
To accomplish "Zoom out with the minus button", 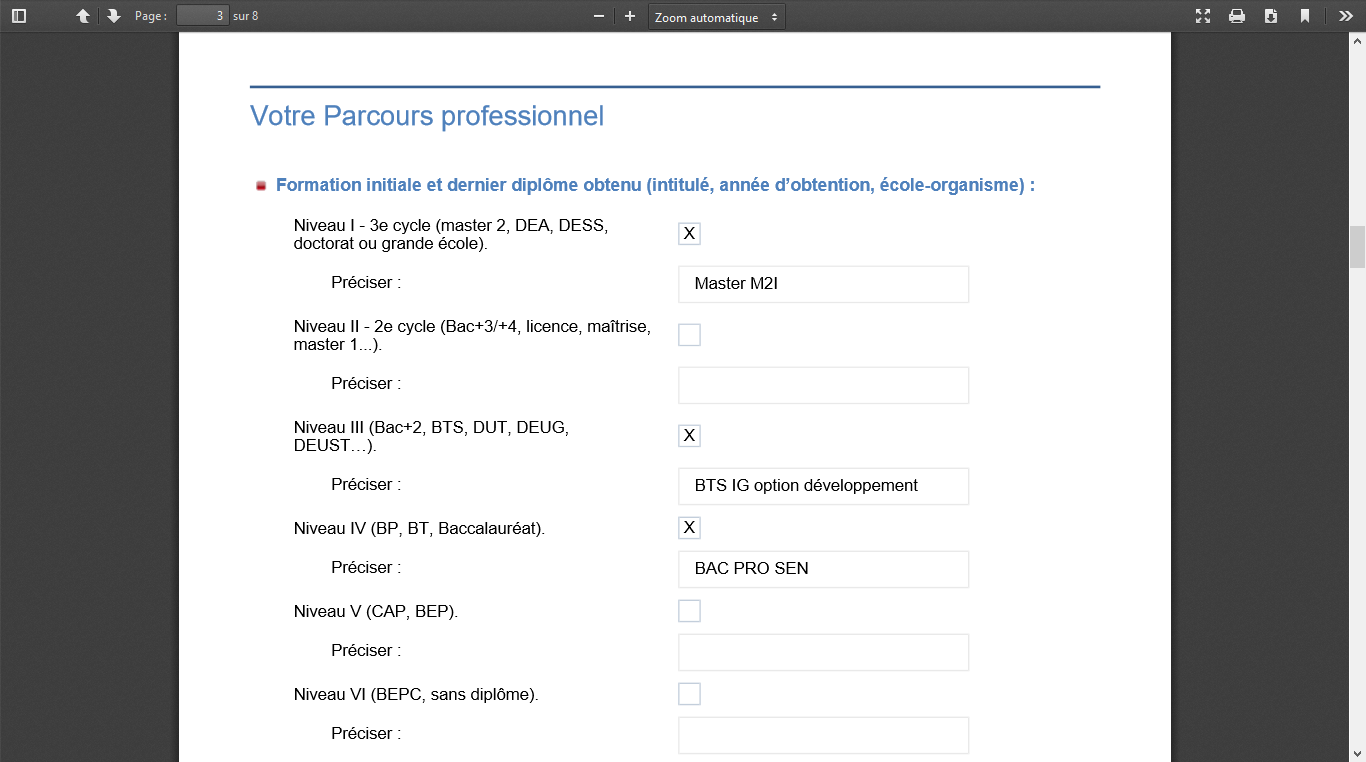I will coord(599,16).
